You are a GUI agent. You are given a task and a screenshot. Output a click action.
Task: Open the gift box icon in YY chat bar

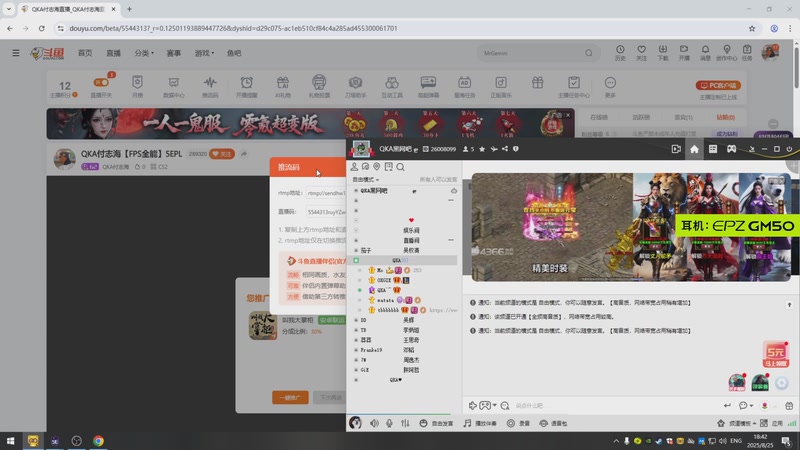[789, 406]
